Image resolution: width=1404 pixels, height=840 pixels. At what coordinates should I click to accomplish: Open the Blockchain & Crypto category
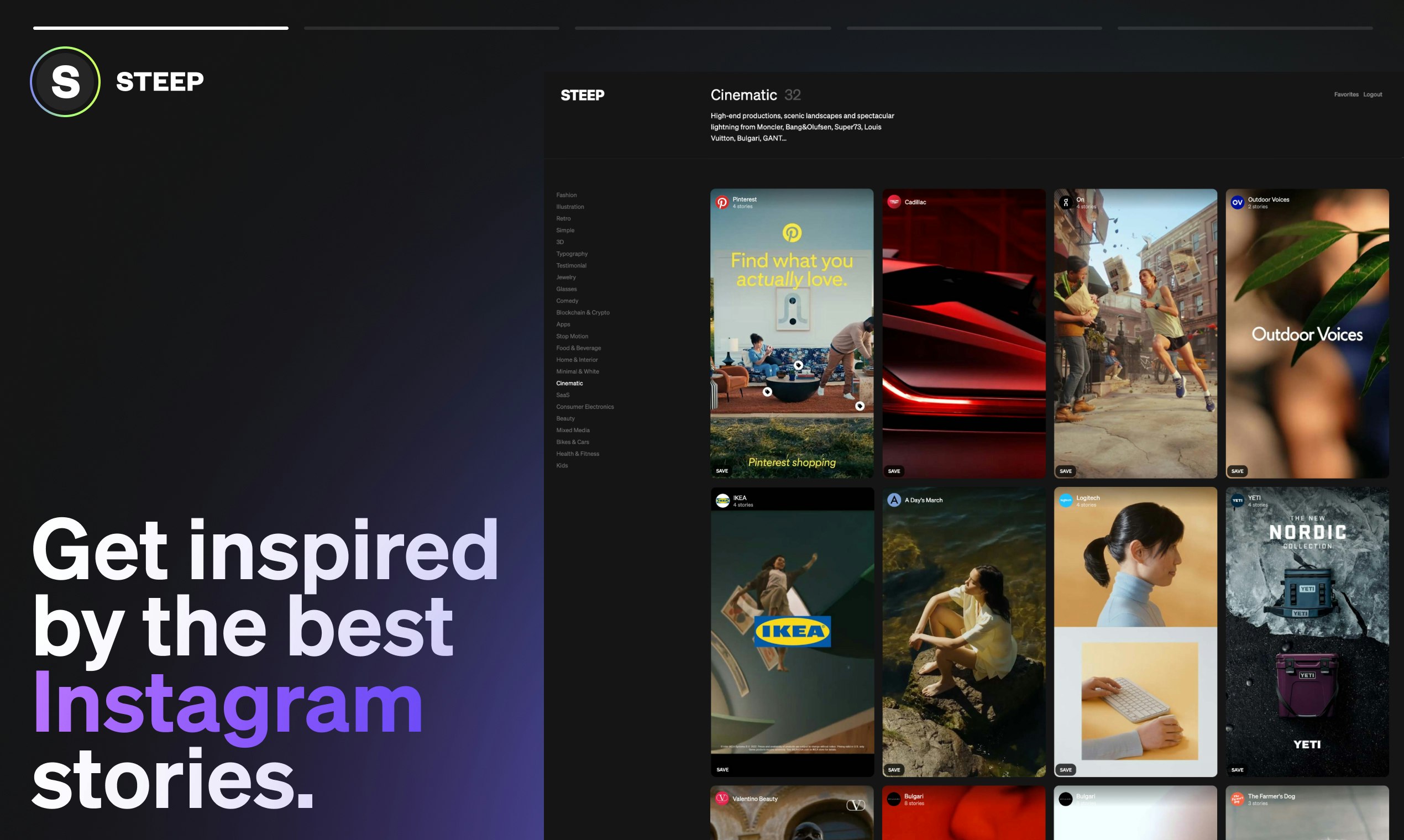(583, 312)
